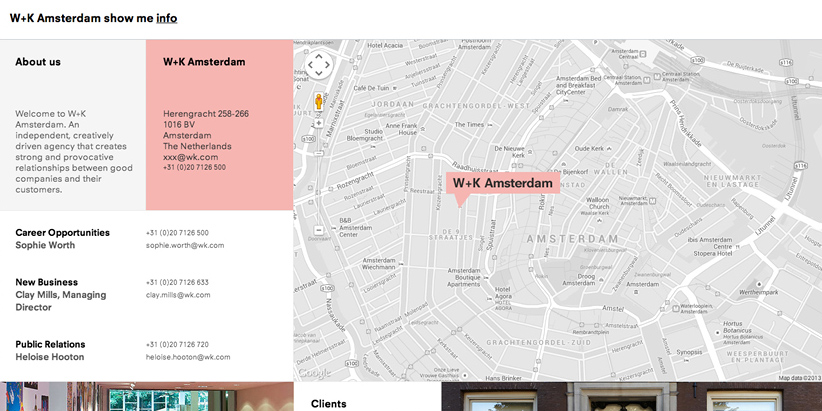Click the building facade photo thumbnail
822x411 pixels.
632,397
